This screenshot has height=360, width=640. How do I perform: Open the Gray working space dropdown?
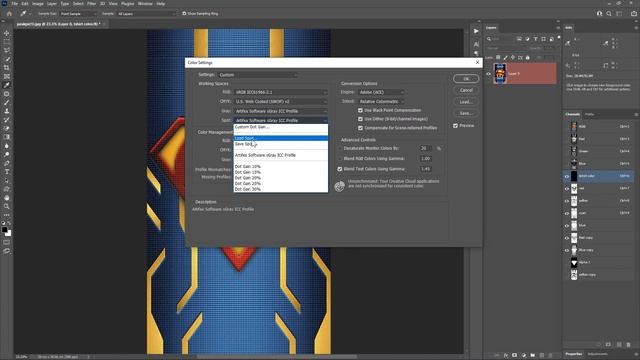(281, 111)
